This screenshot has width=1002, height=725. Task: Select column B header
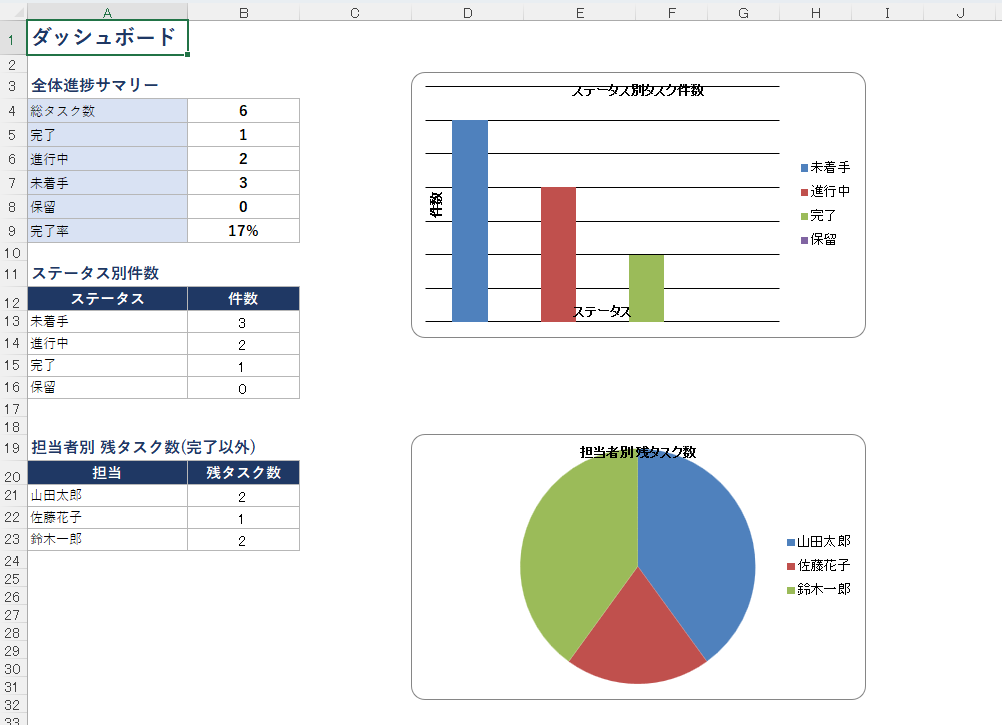coord(243,13)
